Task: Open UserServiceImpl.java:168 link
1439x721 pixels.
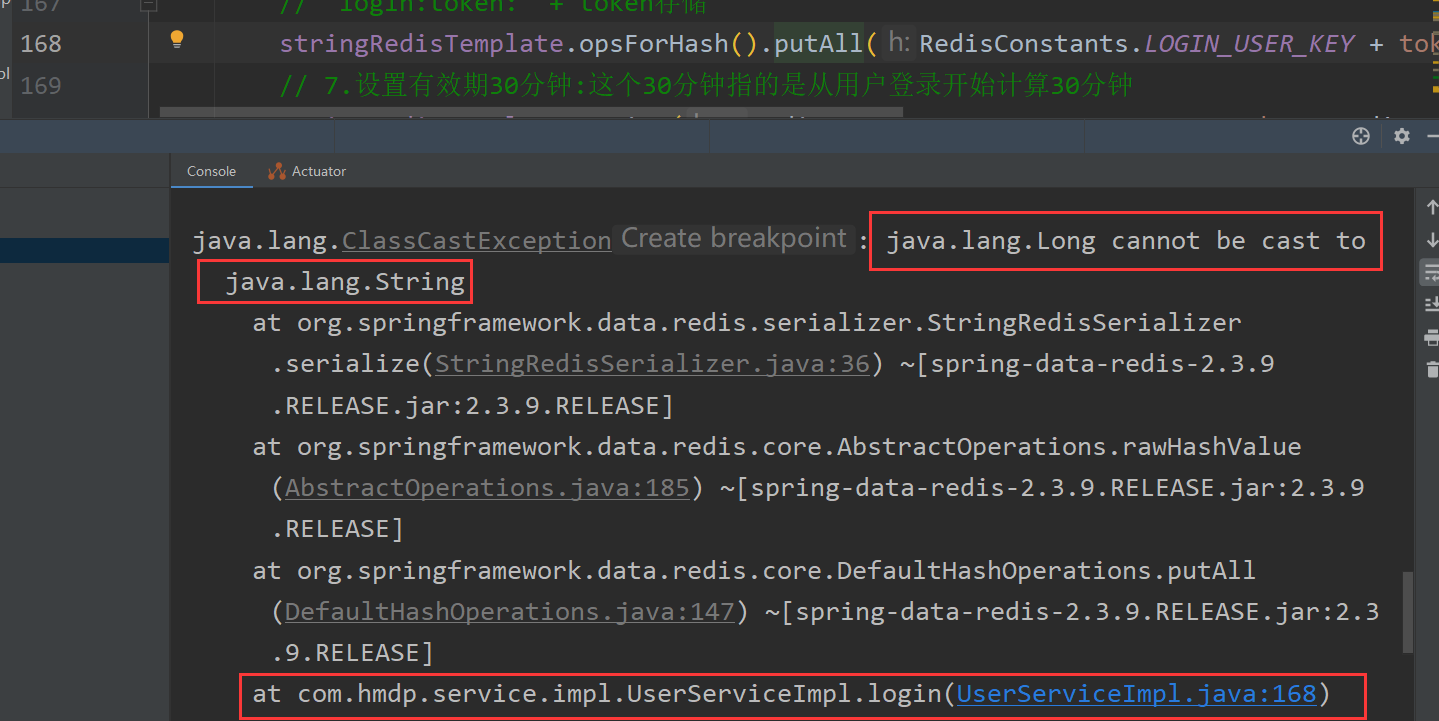Action: pos(1136,694)
